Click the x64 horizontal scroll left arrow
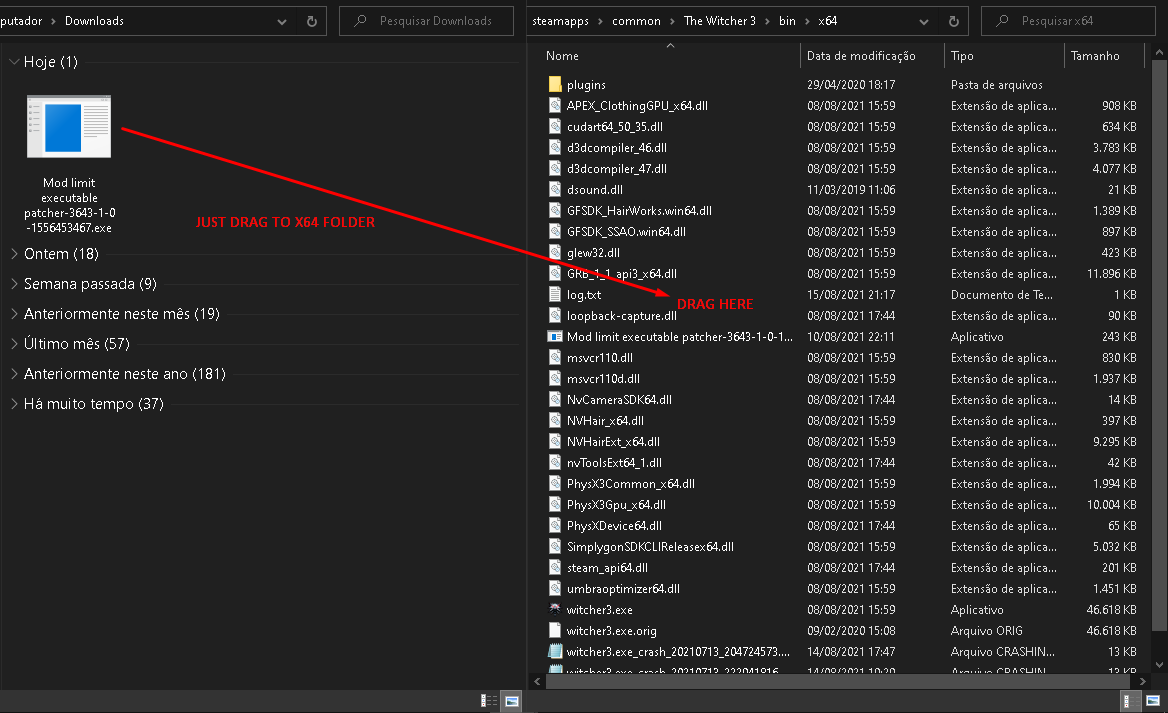The height and width of the screenshot is (713, 1168). point(537,681)
